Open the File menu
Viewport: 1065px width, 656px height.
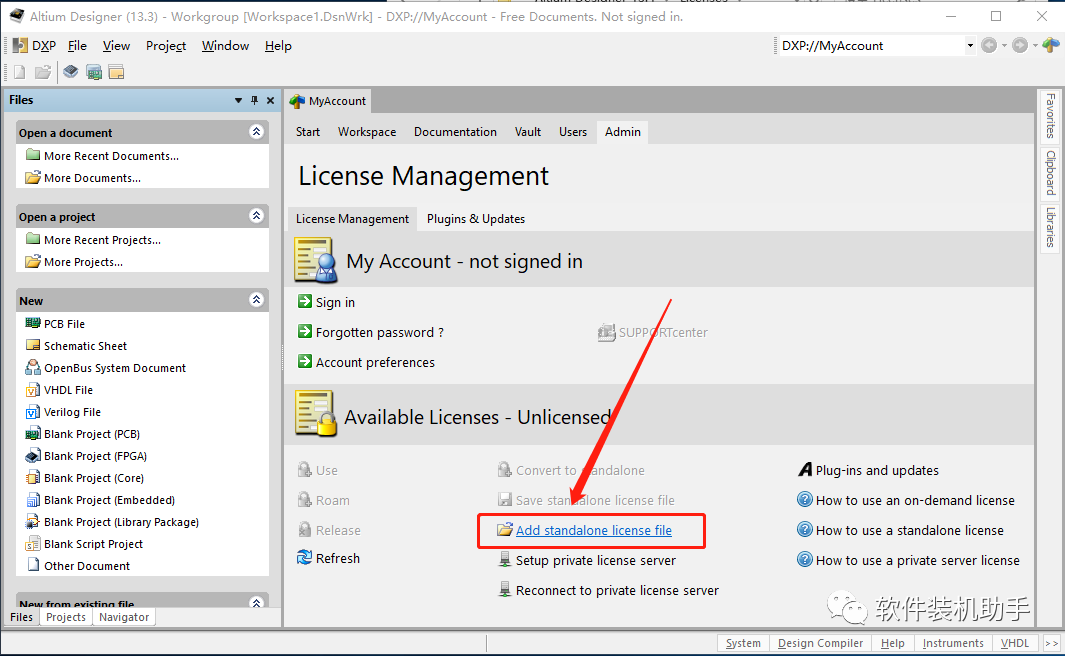point(77,45)
